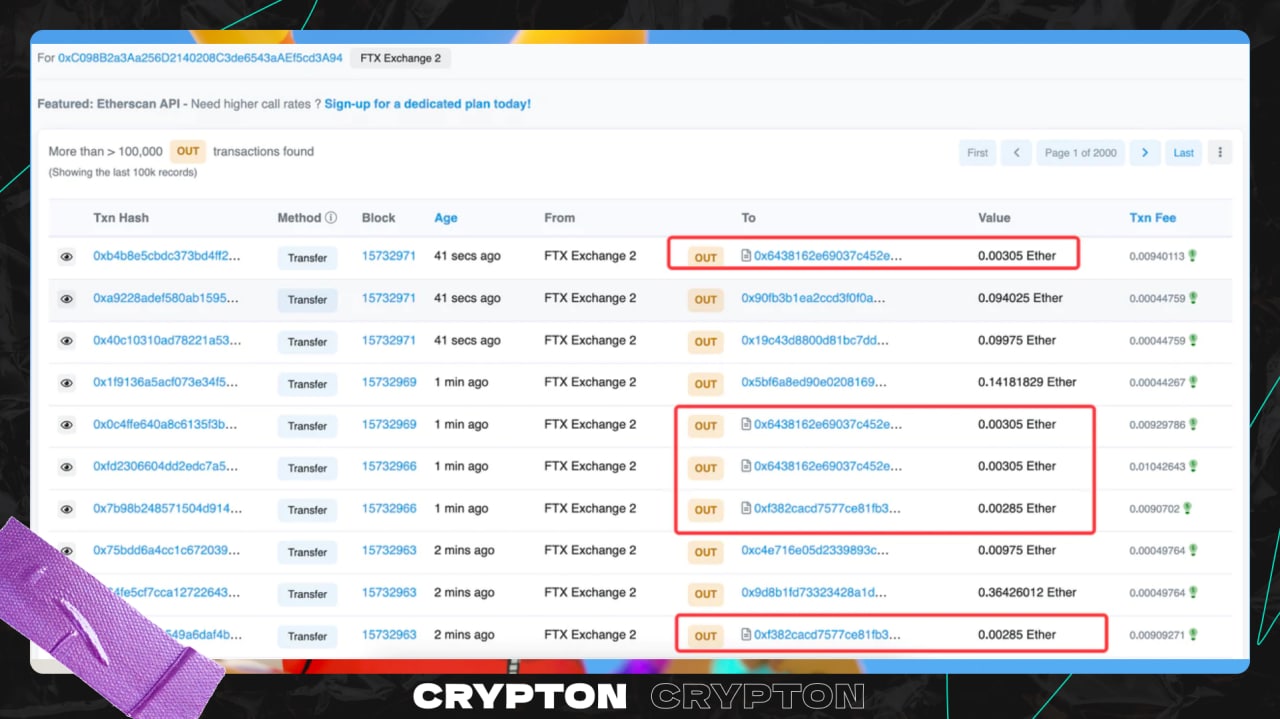Image resolution: width=1280 pixels, height=719 pixels.
Task: Open transaction hash 0x40c10310ad78221a53
Action: [167, 340]
